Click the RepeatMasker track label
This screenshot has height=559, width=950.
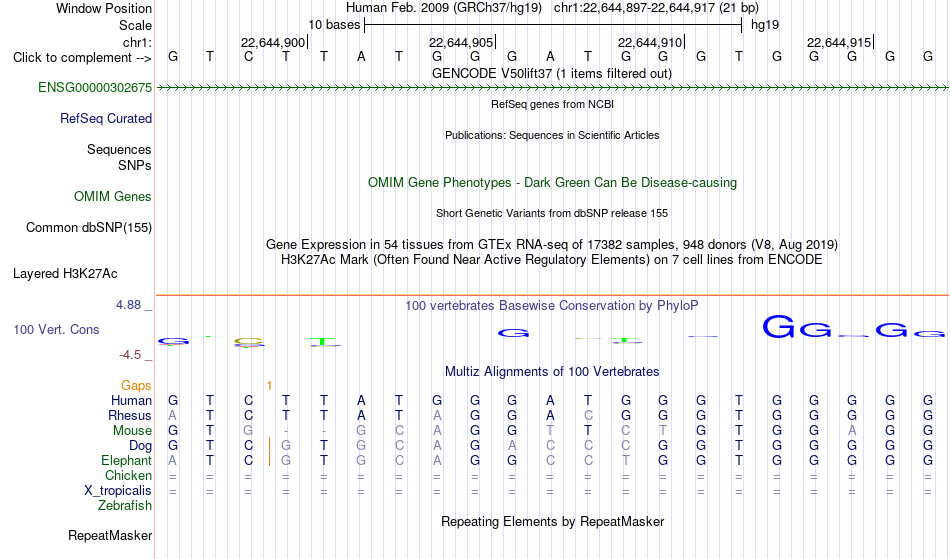click(x=110, y=535)
